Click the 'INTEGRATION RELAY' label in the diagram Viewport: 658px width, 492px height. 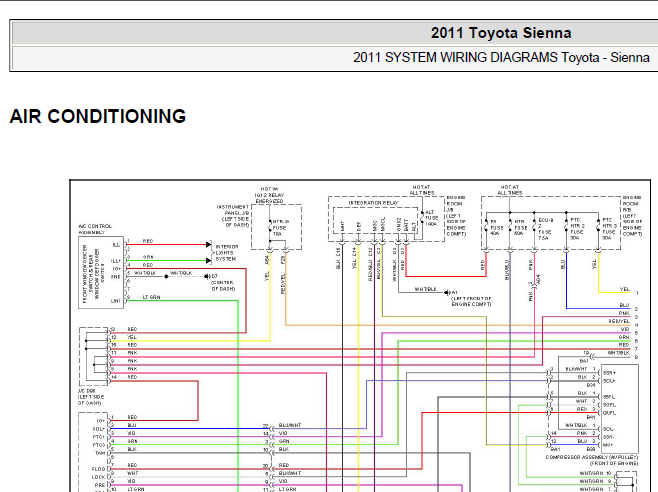coord(373,203)
